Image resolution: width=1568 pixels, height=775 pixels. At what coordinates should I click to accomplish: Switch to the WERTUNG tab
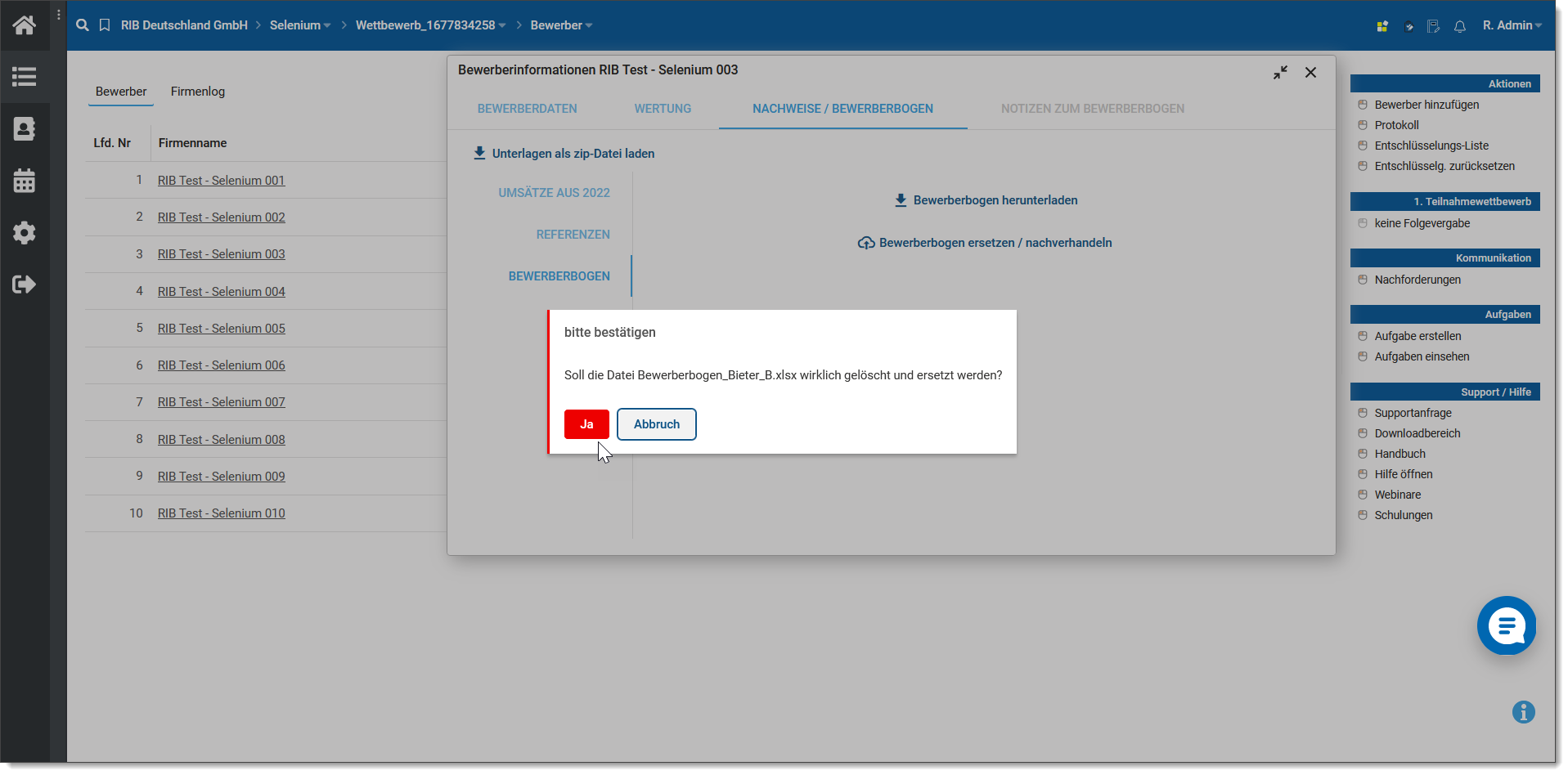click(x=663, y=109)
